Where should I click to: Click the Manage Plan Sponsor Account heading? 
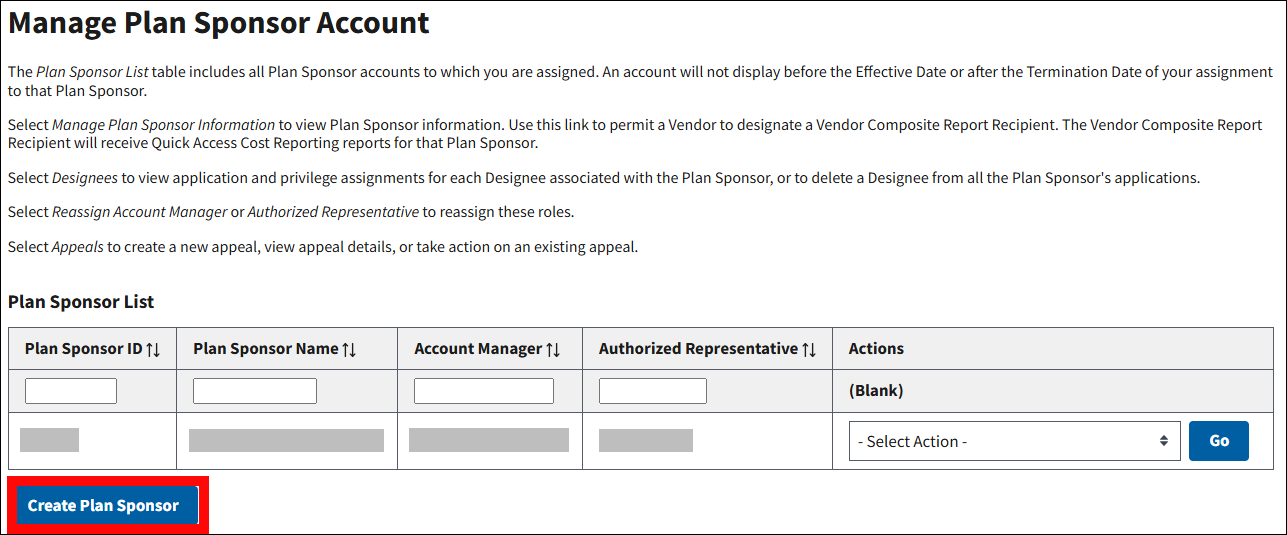pos(219,23)
